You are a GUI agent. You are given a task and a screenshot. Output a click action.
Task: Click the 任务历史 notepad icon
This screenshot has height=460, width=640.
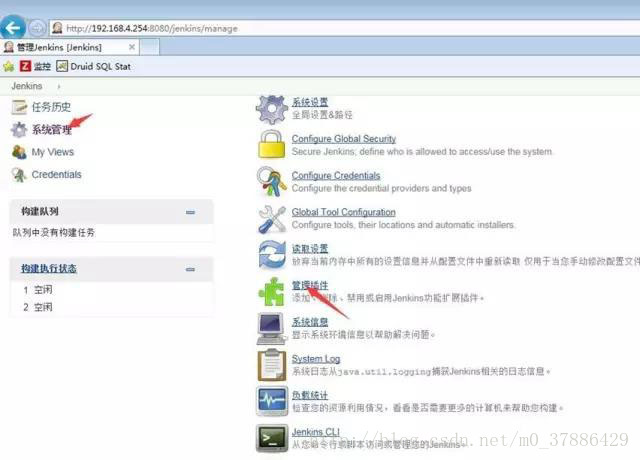pos(19,107)
